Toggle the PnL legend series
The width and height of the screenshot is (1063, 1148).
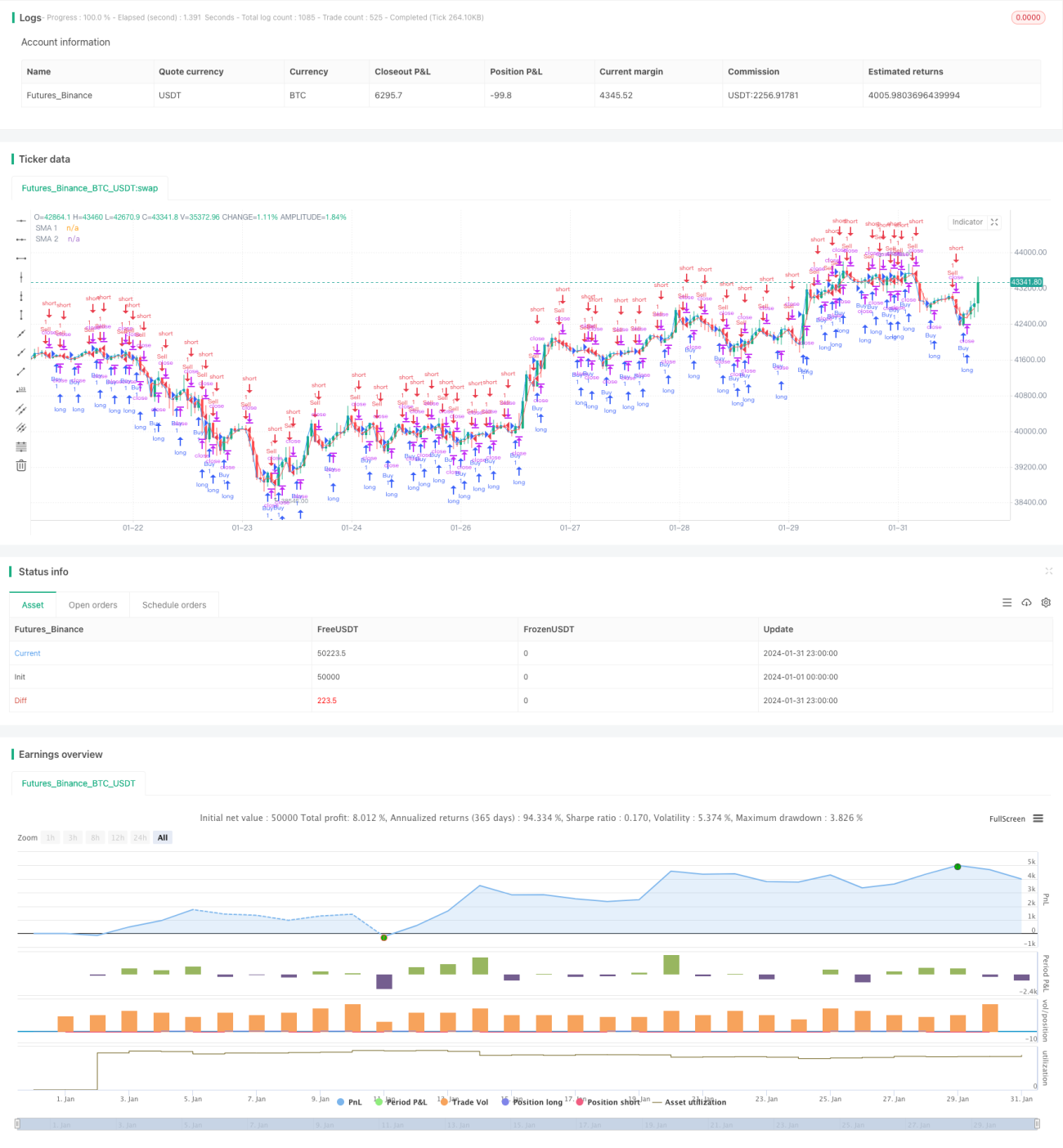pyautogui.click(x=349, y=1102)
